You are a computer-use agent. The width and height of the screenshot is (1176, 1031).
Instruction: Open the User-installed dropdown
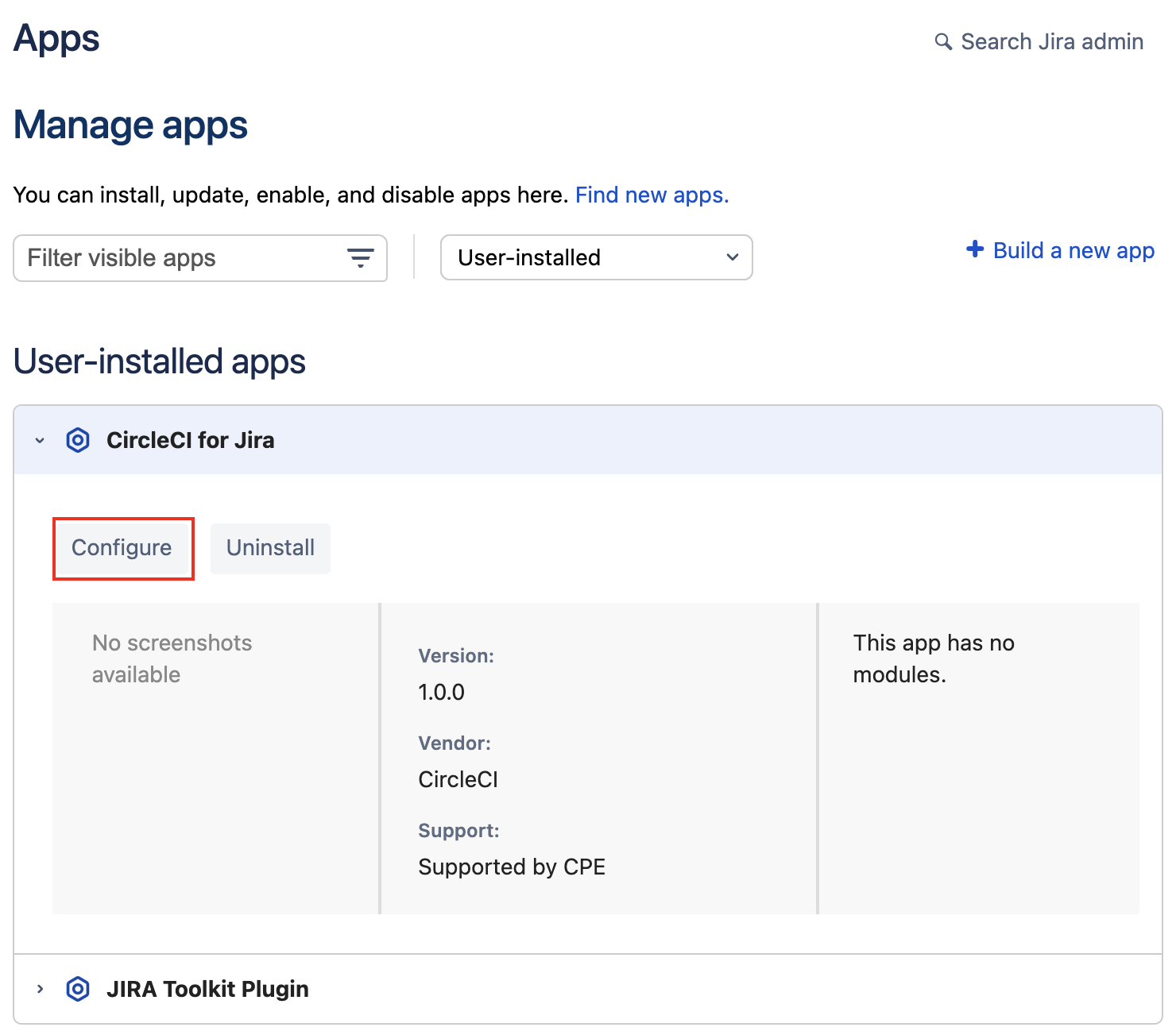point(597,257)
